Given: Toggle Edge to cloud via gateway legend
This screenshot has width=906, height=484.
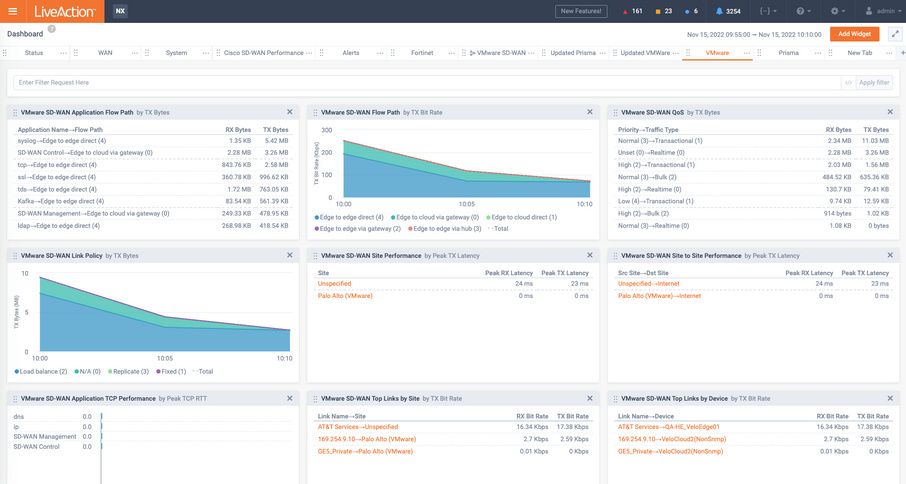Looking at the screenshot, I should [x=435, y=217].
